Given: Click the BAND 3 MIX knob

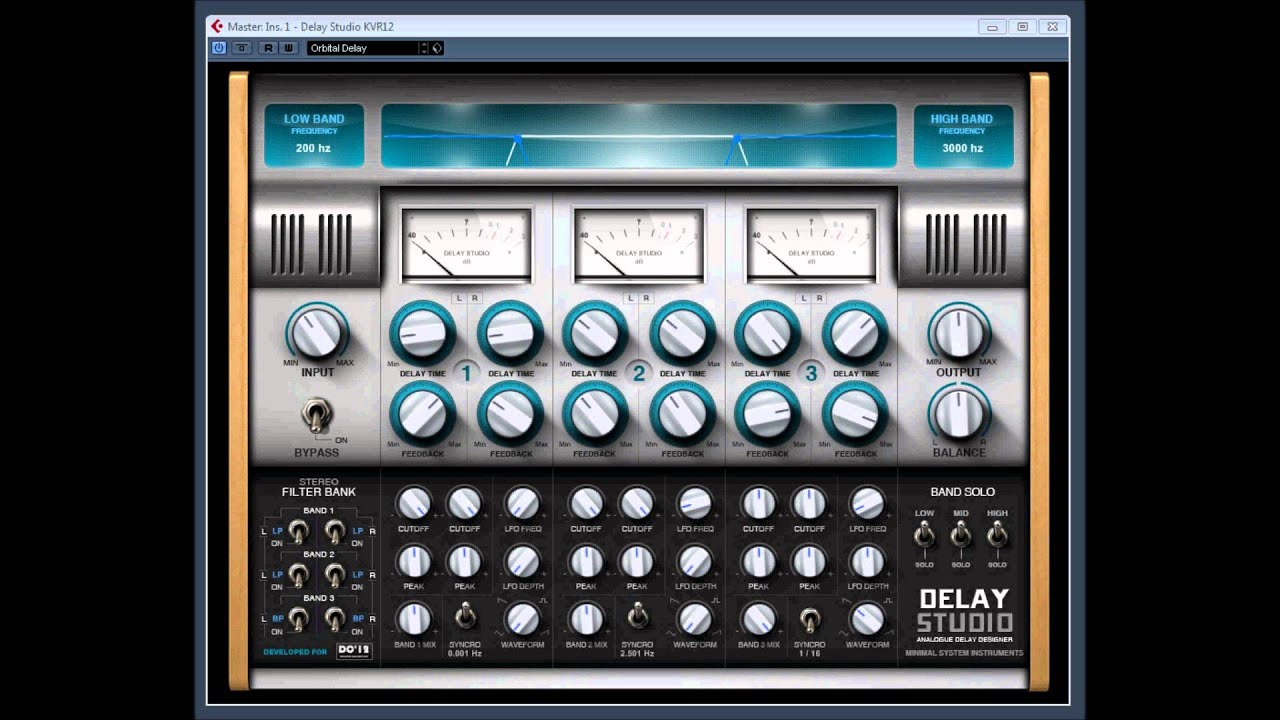Looking at the screenshot, I should (x=758, y=619).
